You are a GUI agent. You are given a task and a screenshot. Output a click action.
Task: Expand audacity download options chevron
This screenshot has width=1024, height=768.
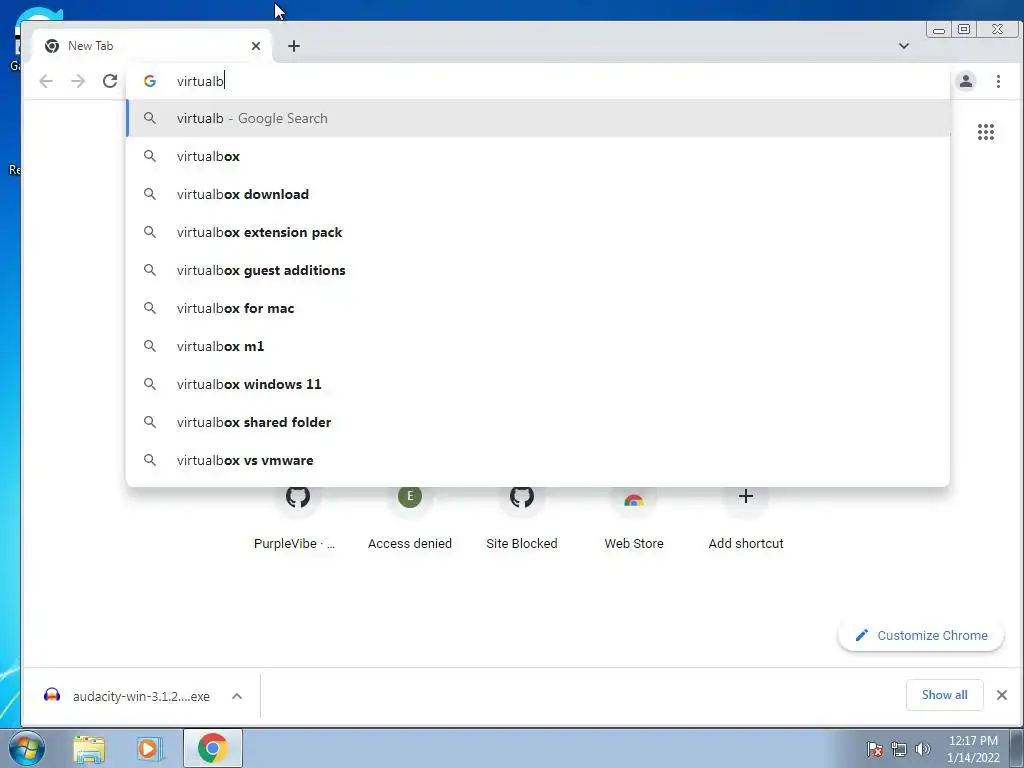pyautogui.click(x=237, y=696)
